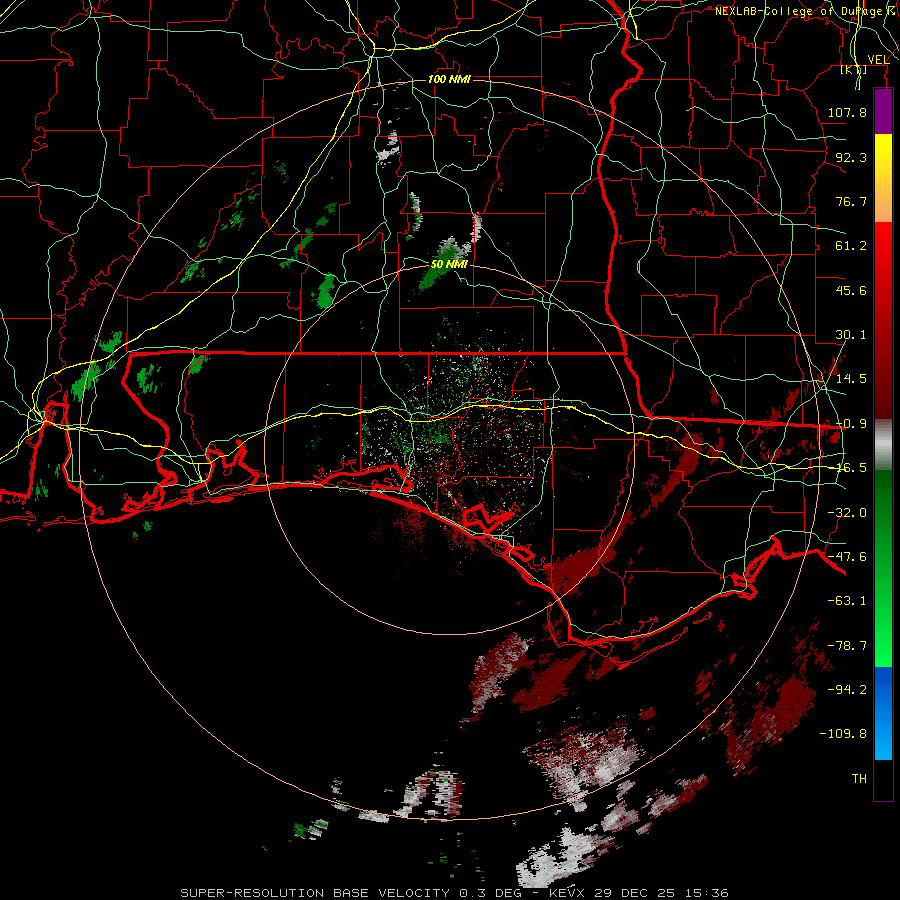Select the -47.6 velocity scale value

coord(847,557)
